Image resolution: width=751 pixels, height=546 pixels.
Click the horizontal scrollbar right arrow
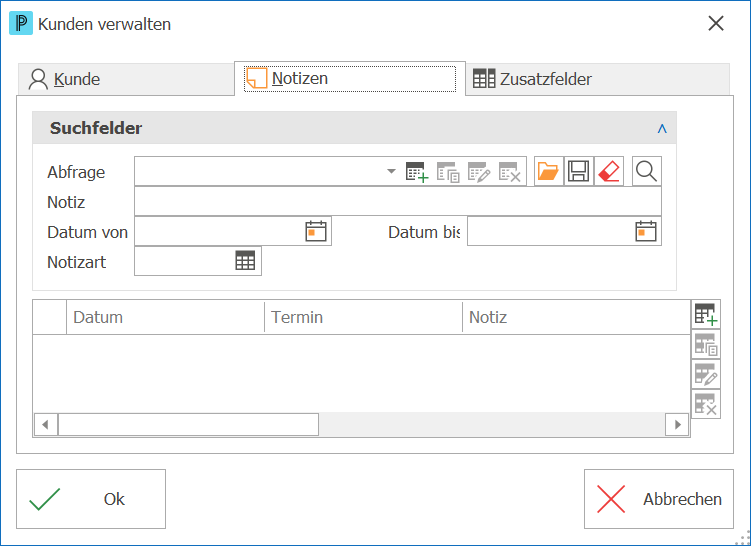[677, 424]
